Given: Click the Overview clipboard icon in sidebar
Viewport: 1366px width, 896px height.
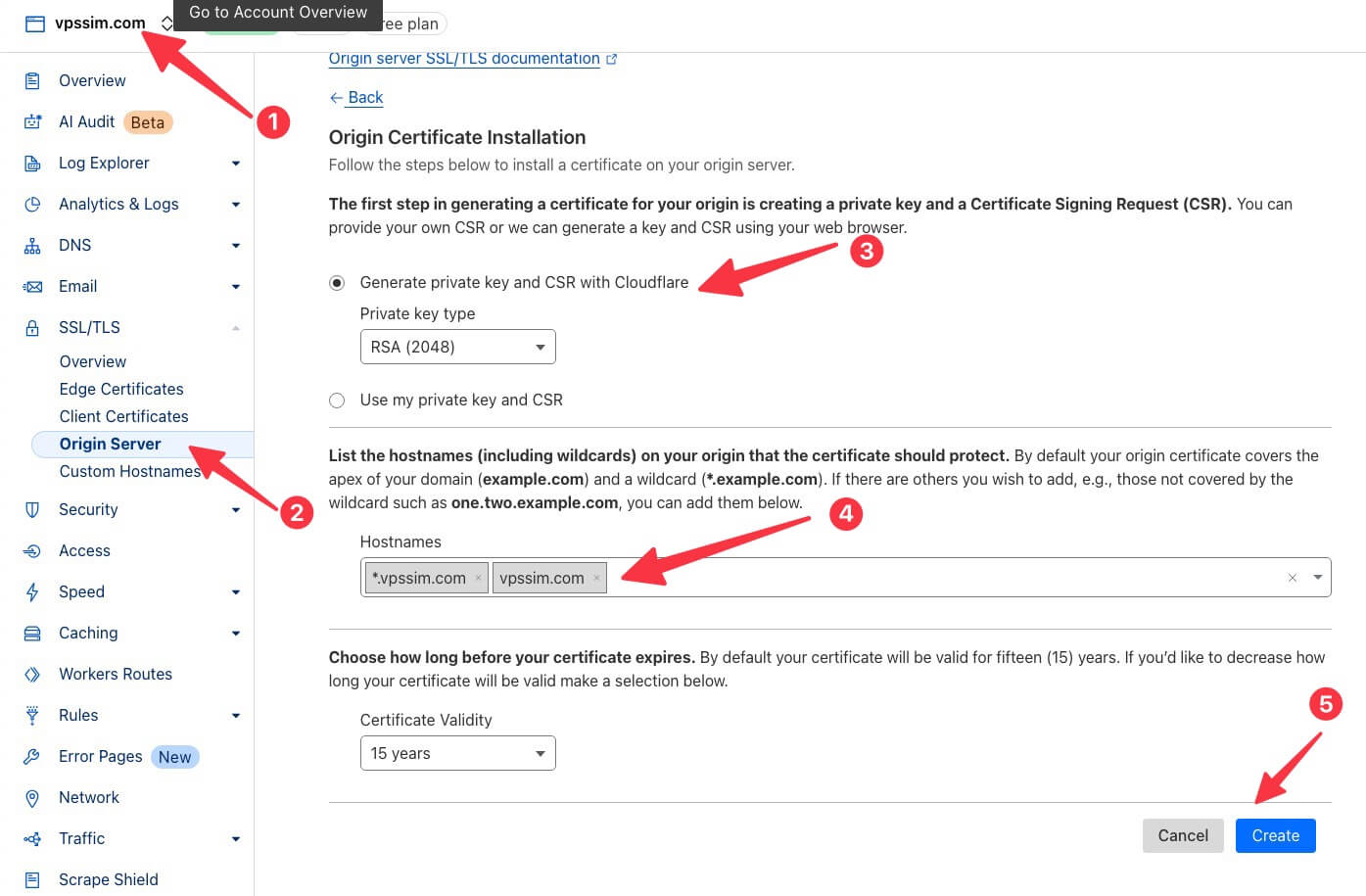Looking at the screenshot, I should pyautogui.click(x=32, y=80).
